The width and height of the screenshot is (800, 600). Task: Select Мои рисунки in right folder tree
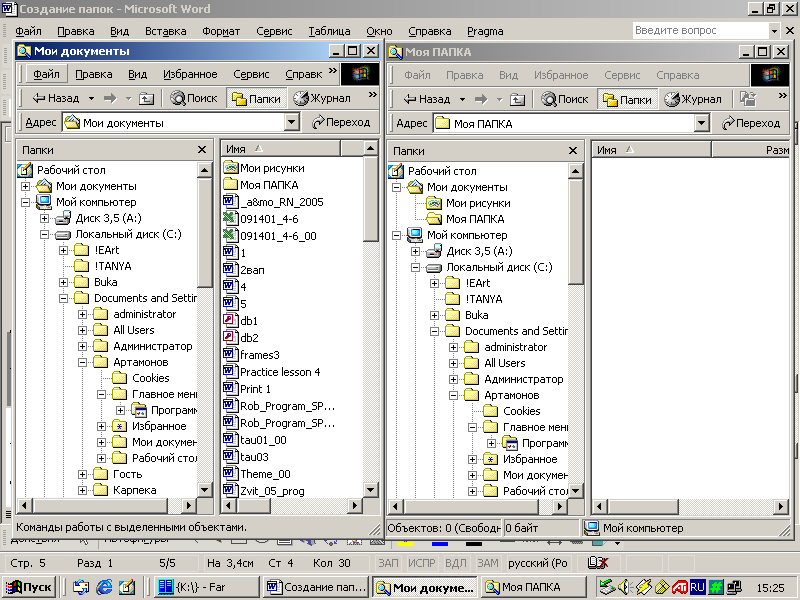(x=468, y=203)
